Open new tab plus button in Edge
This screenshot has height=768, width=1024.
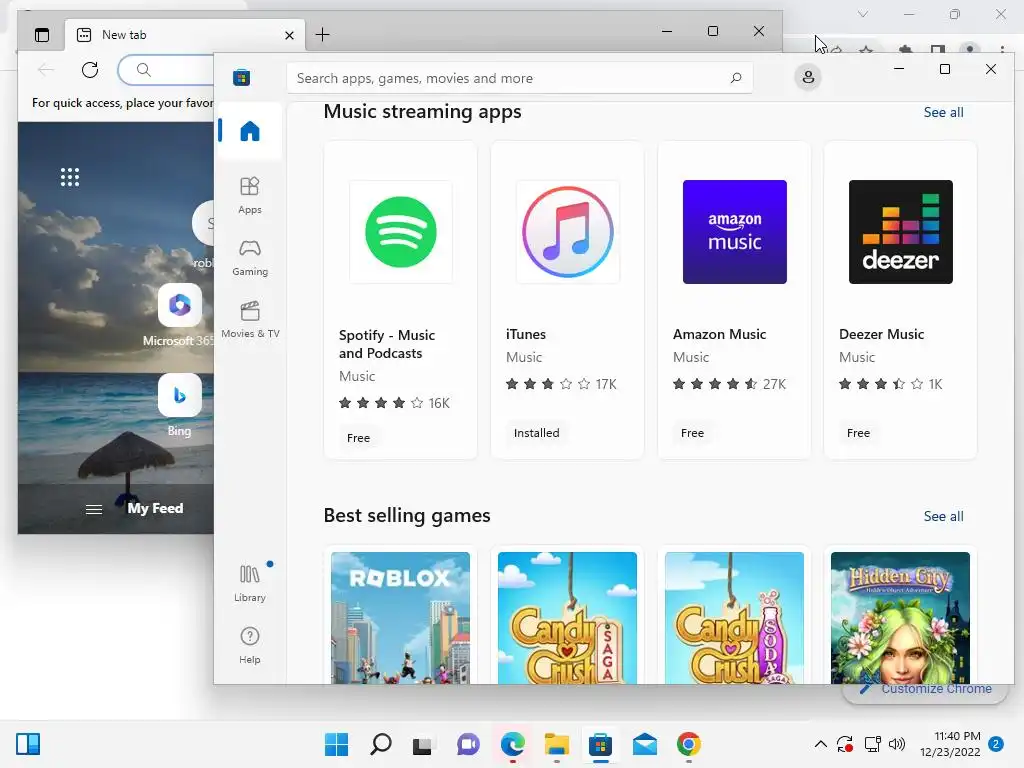323,35
